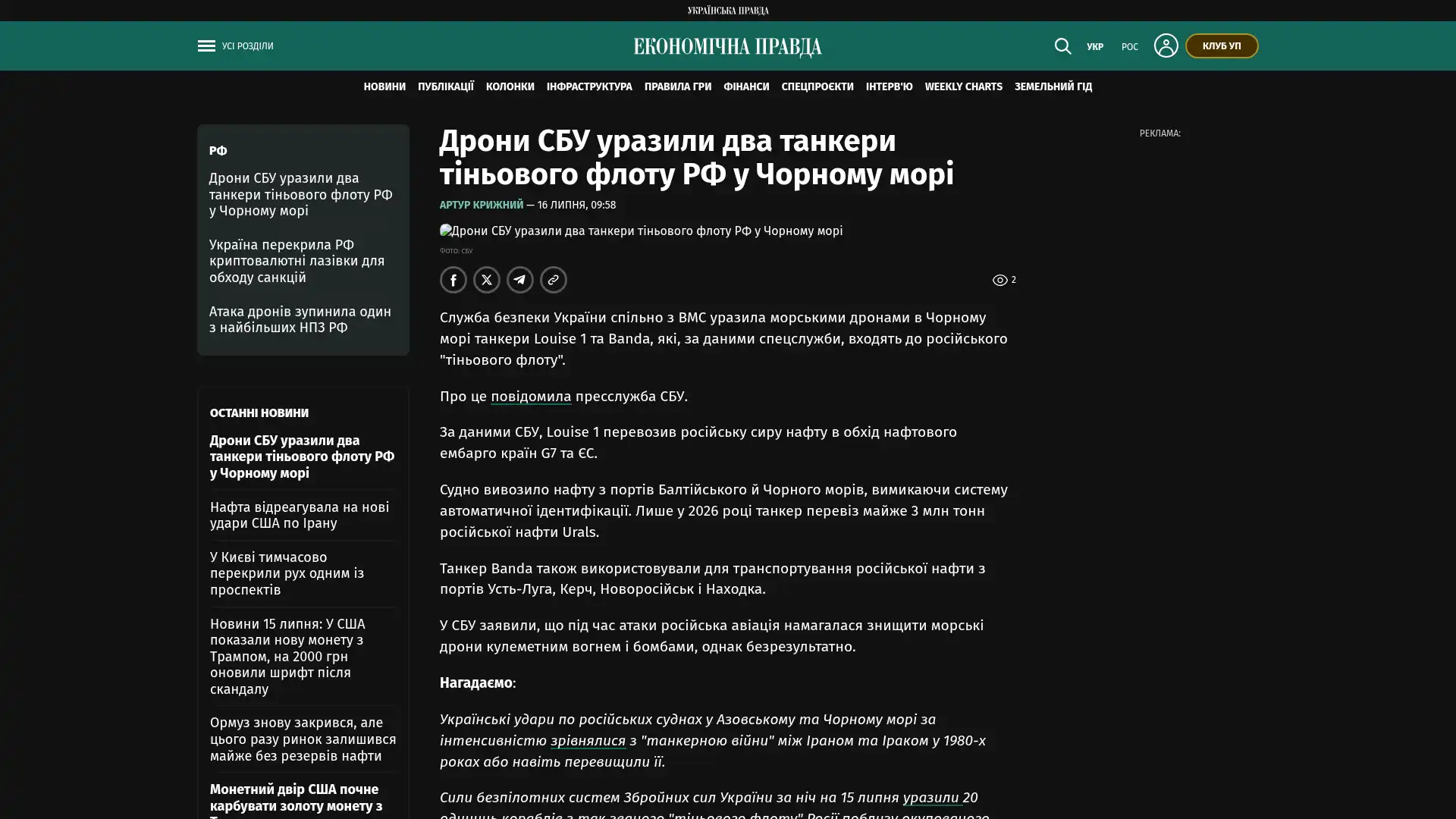
Task: Select the Інфраструктура menu item
Action: (589, 87)
